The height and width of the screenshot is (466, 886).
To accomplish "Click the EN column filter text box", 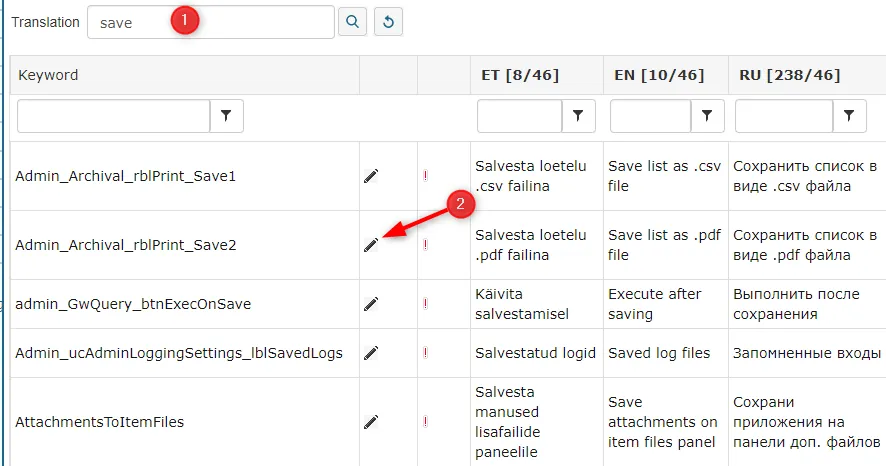I will (651, 116).
